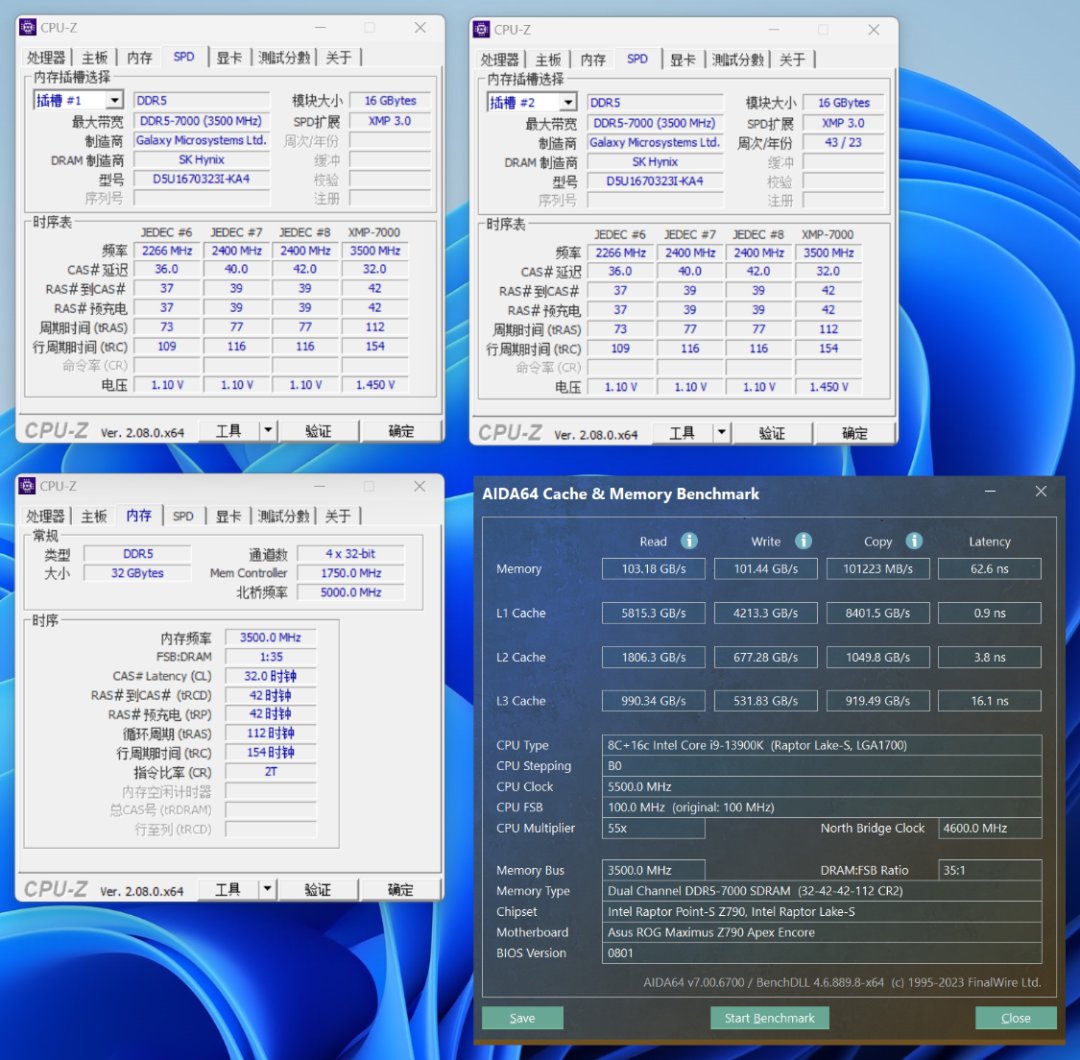Screen dimensions: 1080x1060
Task: Close the slot #2 CPU-Z window
Action: (x=873, y=30)
